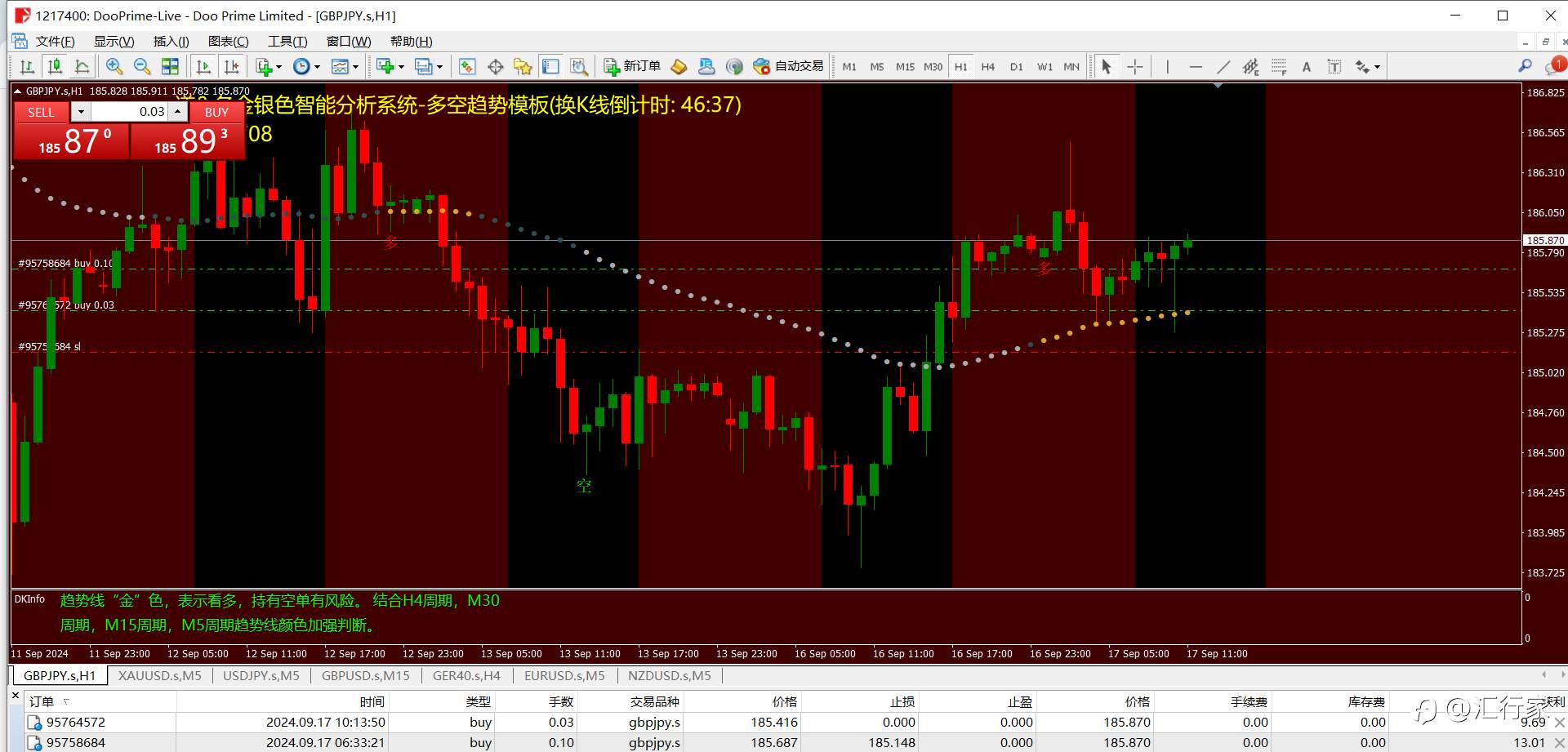Select the trendline drawing tool
This screenshot has width=1568, height=752.
(1223, 67)
